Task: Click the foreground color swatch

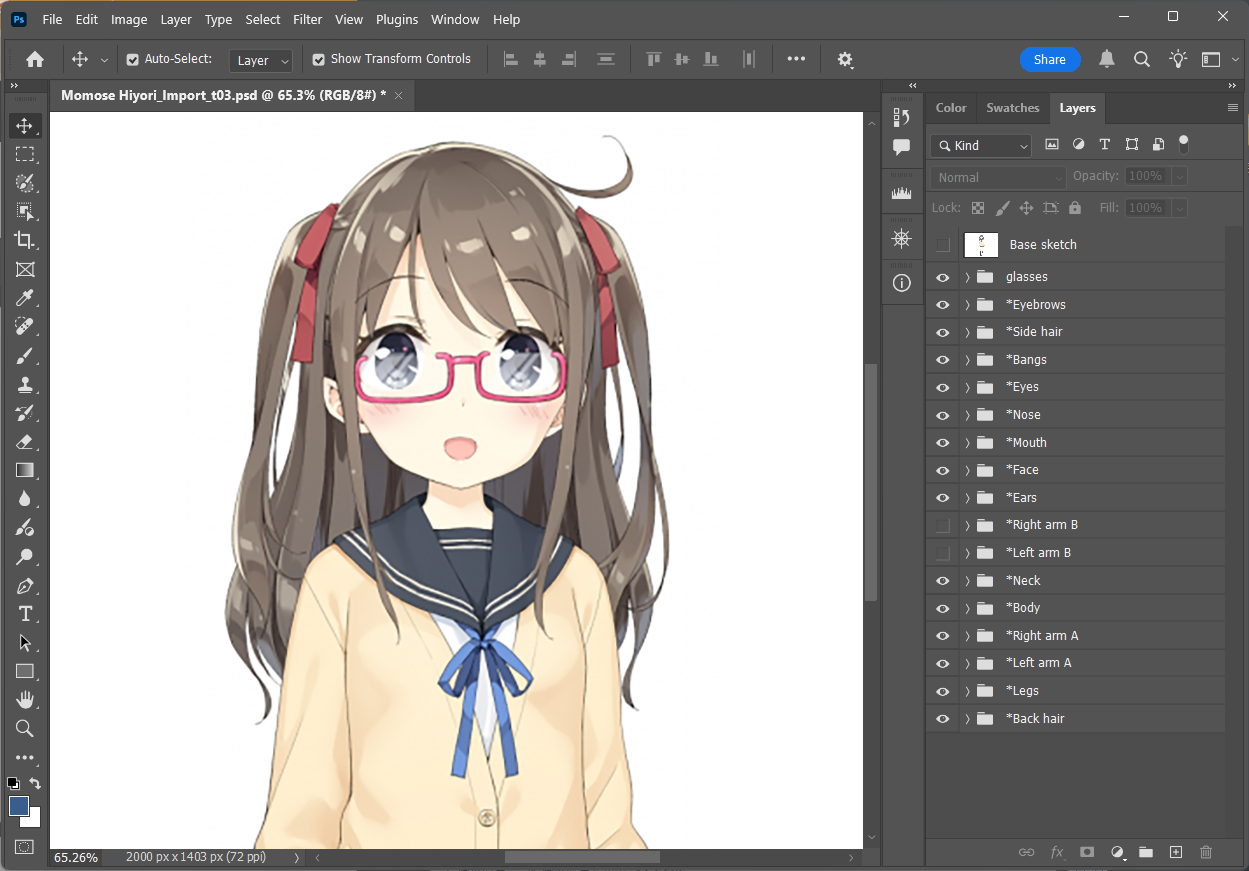Action: click(x=18, y=806)
